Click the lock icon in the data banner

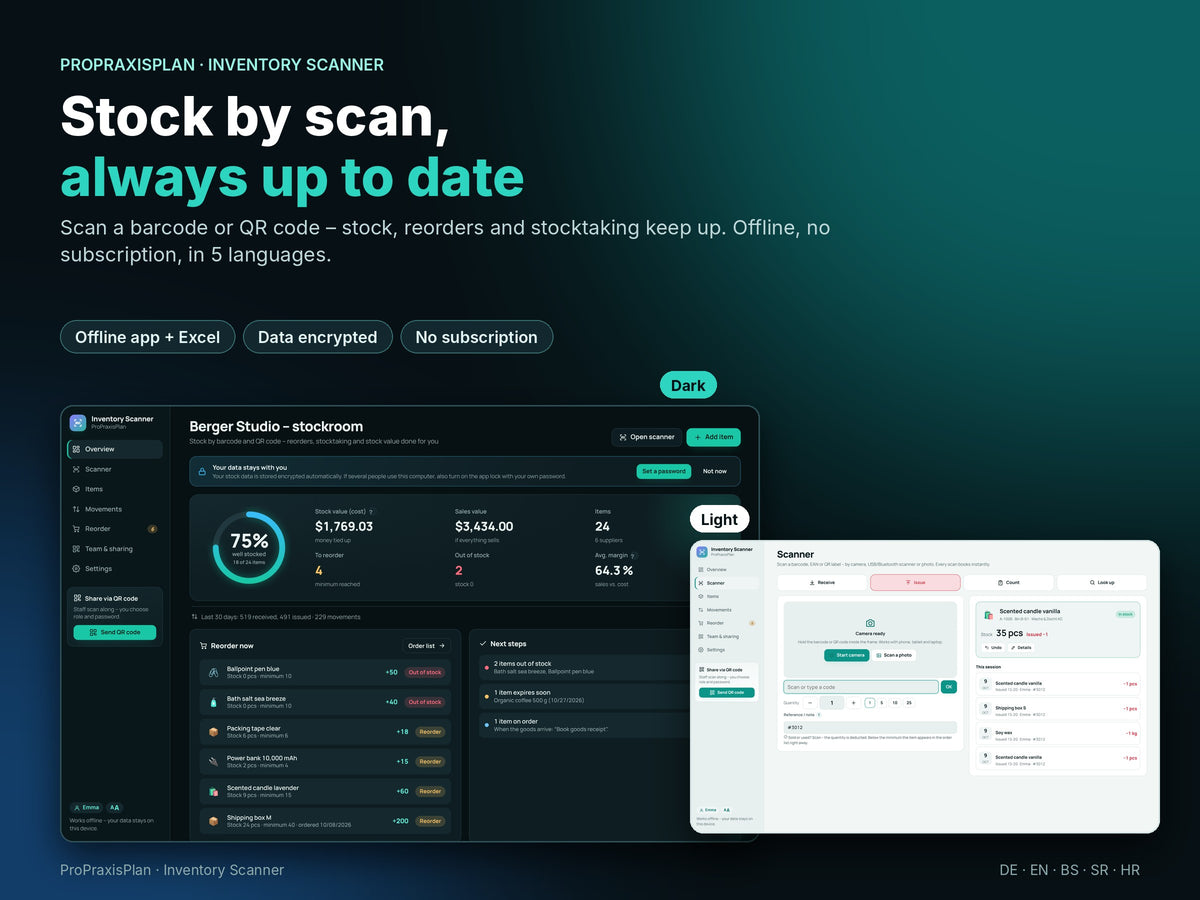tap(202, 471)
